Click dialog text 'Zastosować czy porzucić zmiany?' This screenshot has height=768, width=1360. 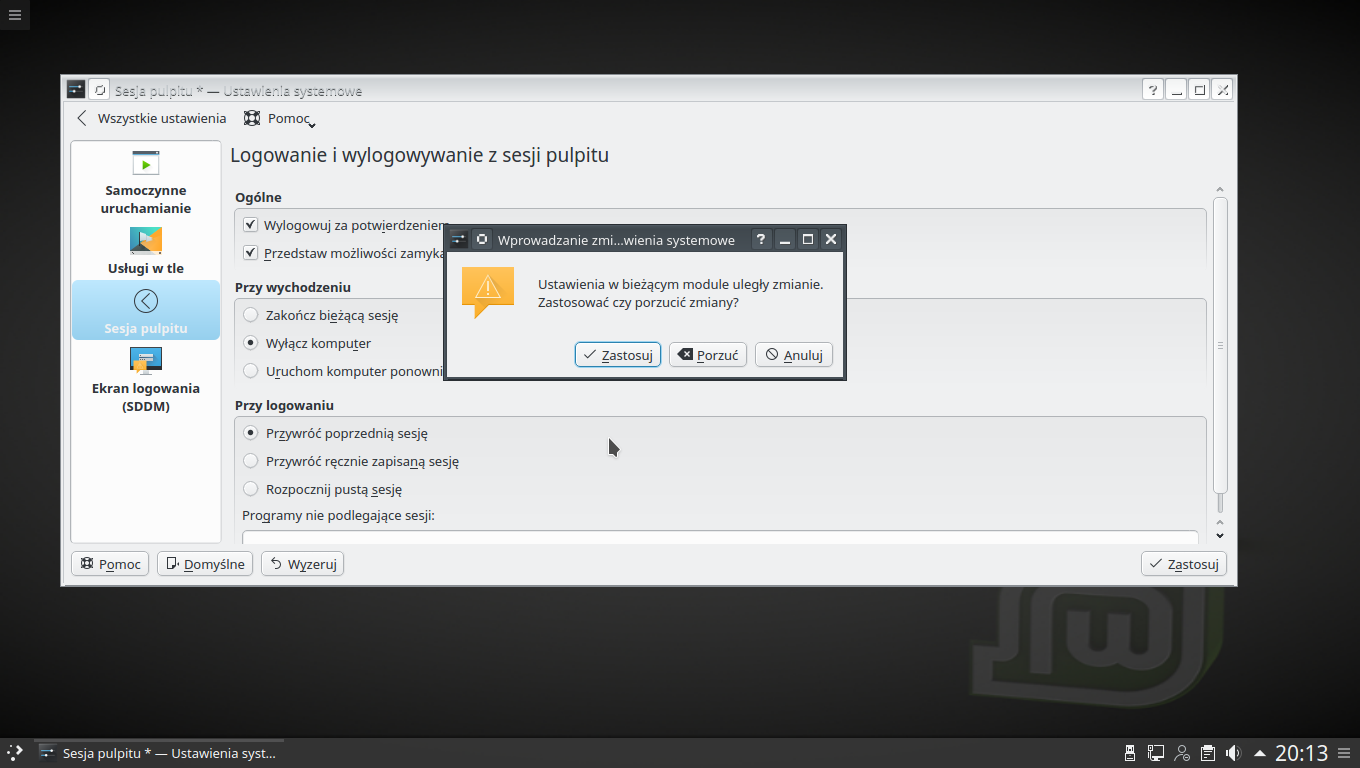[638, 302]
